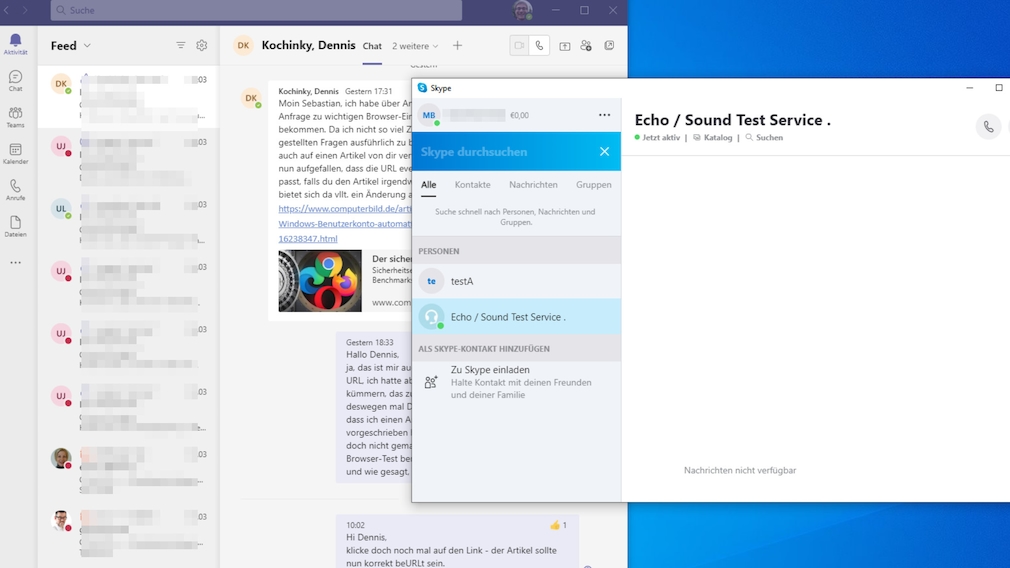Open the computerbild.de link in chat
This screenshot has width=1010, height=568.
[x=345, y=223]
